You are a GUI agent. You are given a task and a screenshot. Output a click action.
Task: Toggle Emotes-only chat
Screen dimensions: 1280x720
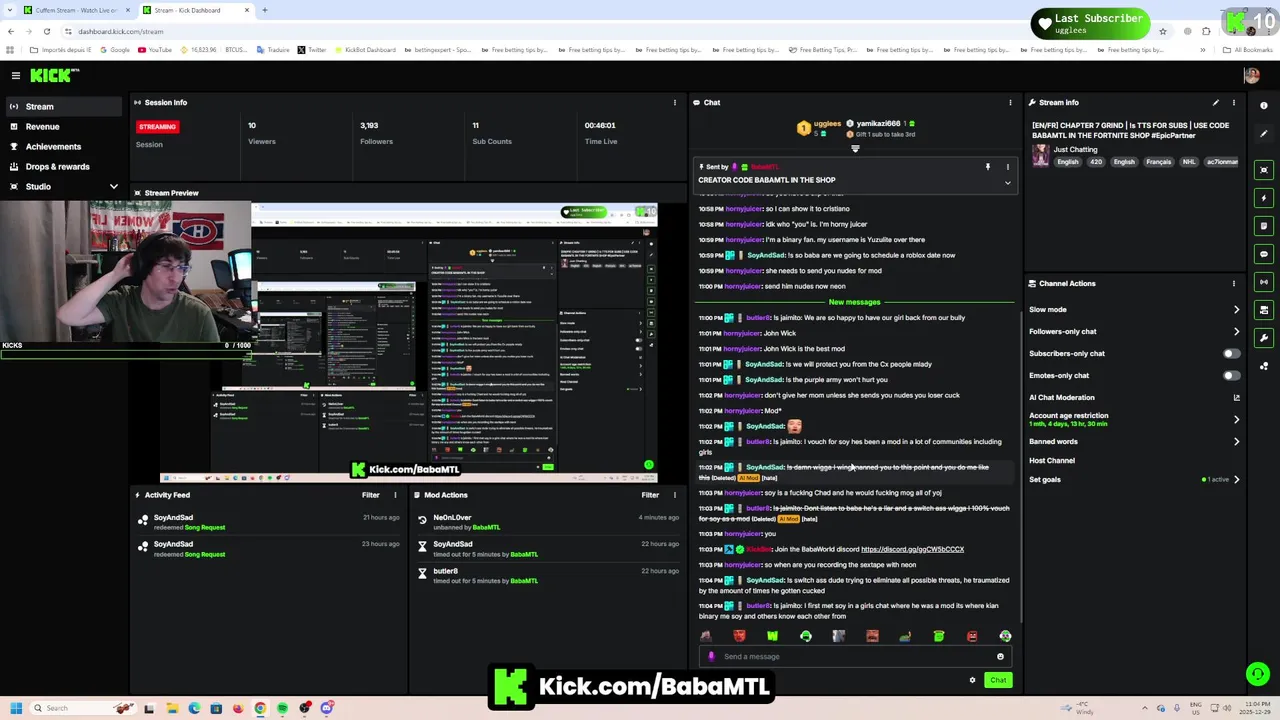click(x=1231, y=375)
